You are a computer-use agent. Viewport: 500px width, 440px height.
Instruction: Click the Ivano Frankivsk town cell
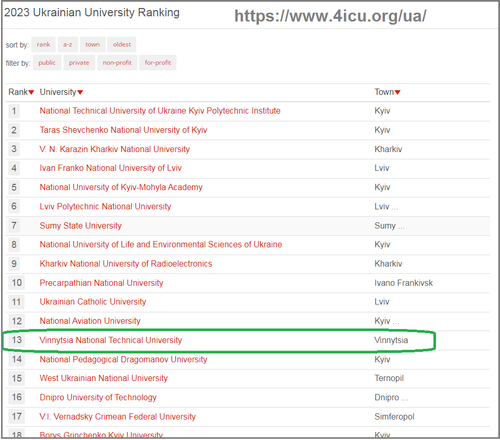click(403, 283)
